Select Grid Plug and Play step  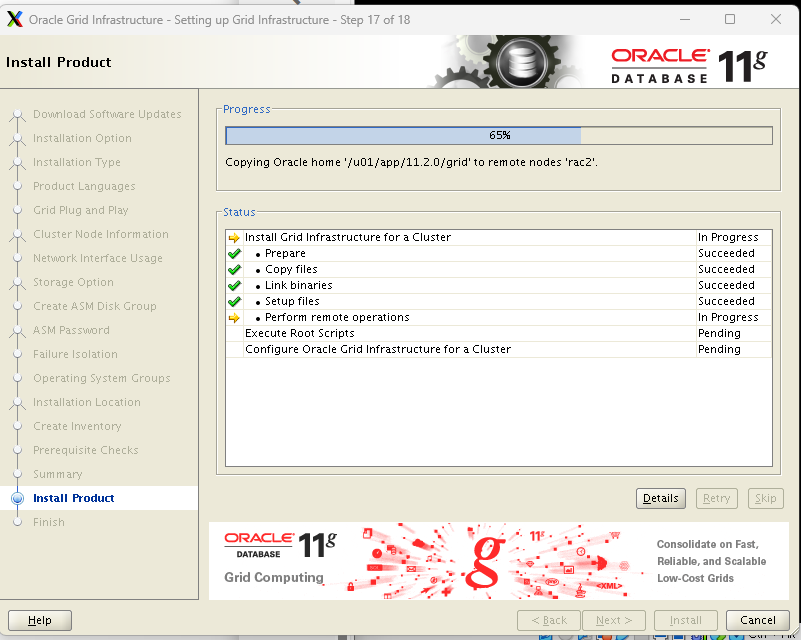pyautogui.click(x=80, y=210)
